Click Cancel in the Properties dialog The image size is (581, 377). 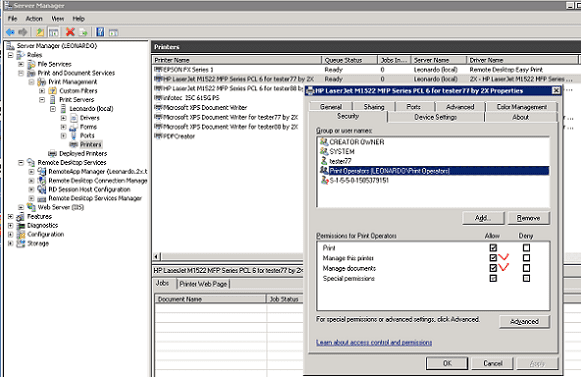pos(492,363)
